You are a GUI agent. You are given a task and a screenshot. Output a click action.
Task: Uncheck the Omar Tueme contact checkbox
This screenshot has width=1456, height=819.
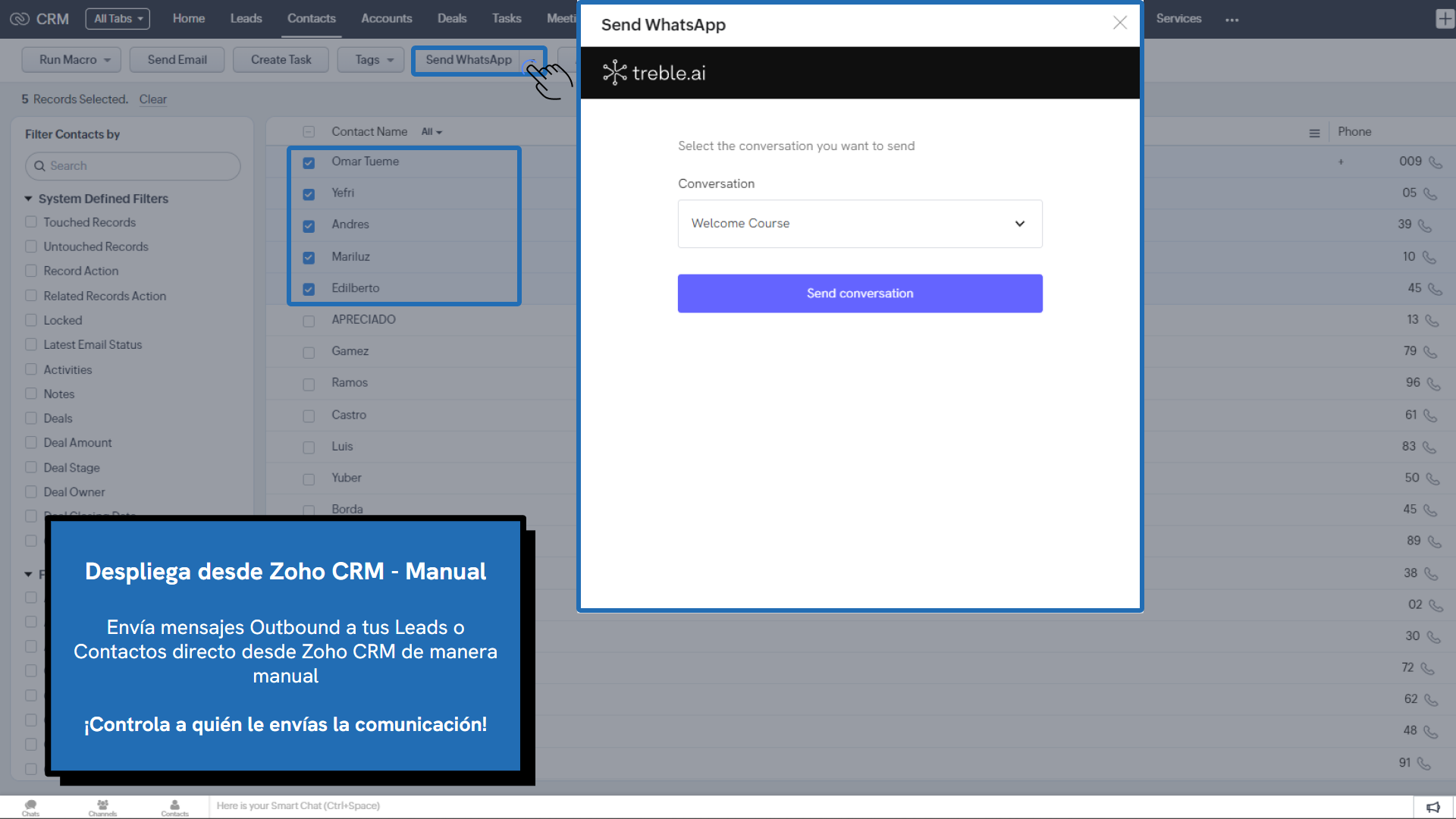(x=309, y=162)
